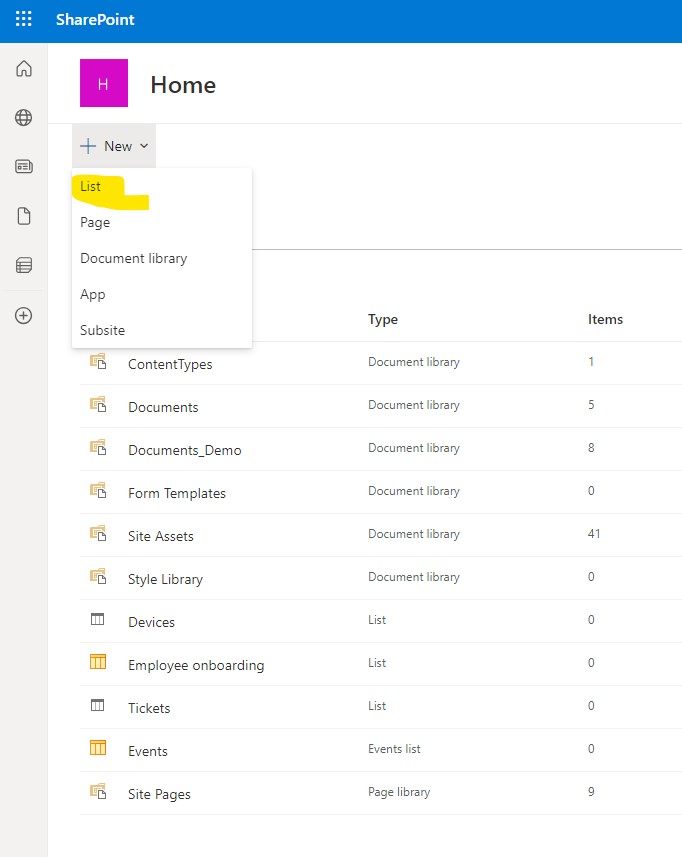Click the Events list icon
The width and height of the screenshot is (682, 857).
[98, 749]
